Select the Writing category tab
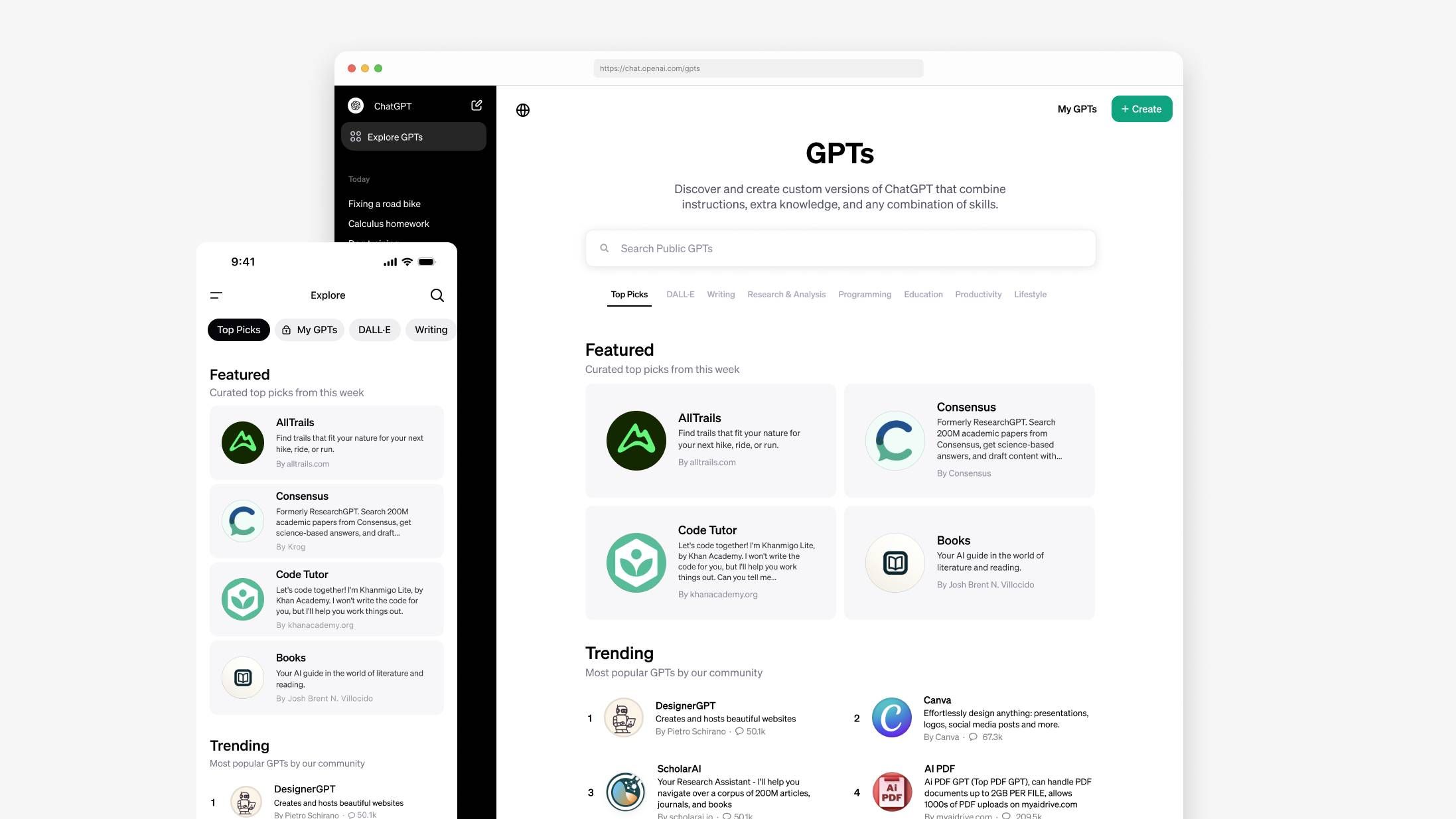 [720, 294]
